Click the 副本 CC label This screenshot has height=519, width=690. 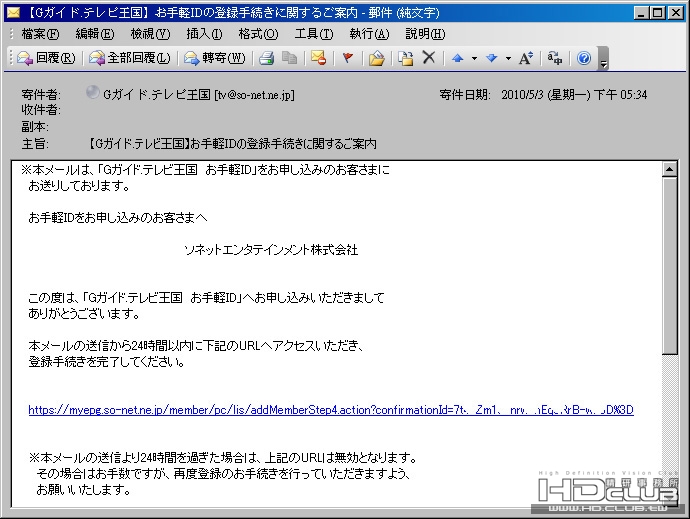35,127
